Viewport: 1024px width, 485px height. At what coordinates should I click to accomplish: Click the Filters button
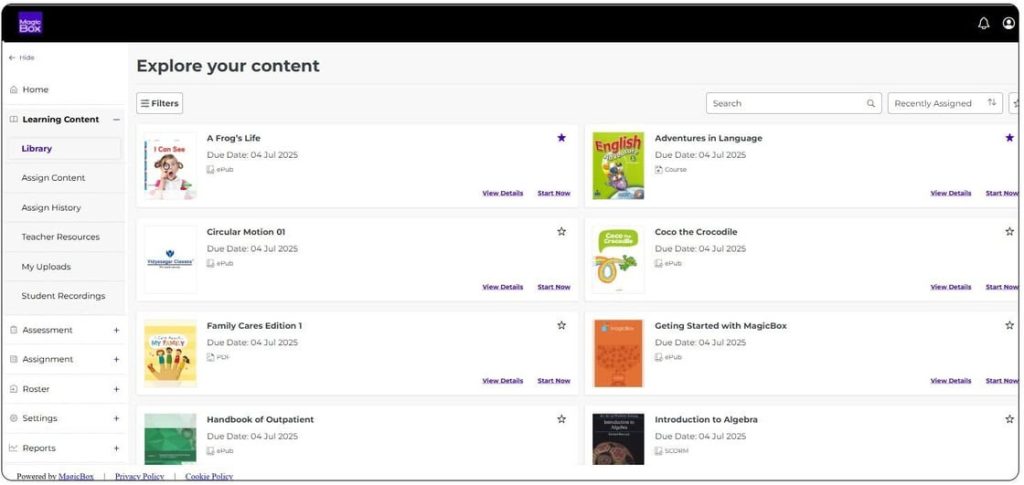point(160,103)
